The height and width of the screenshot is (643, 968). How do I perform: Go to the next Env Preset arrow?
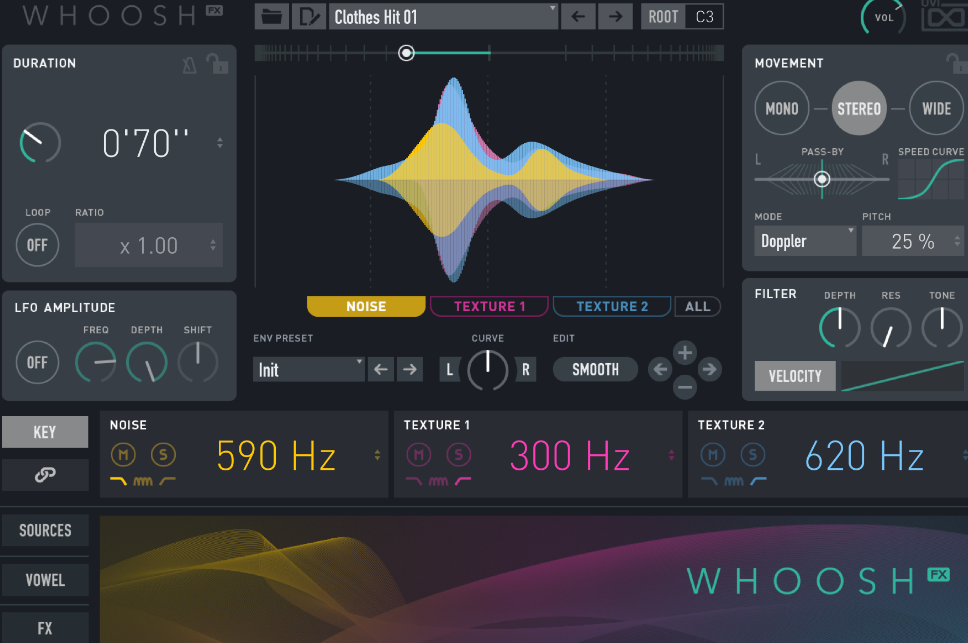pyautogui.click(x=410, y=370)
